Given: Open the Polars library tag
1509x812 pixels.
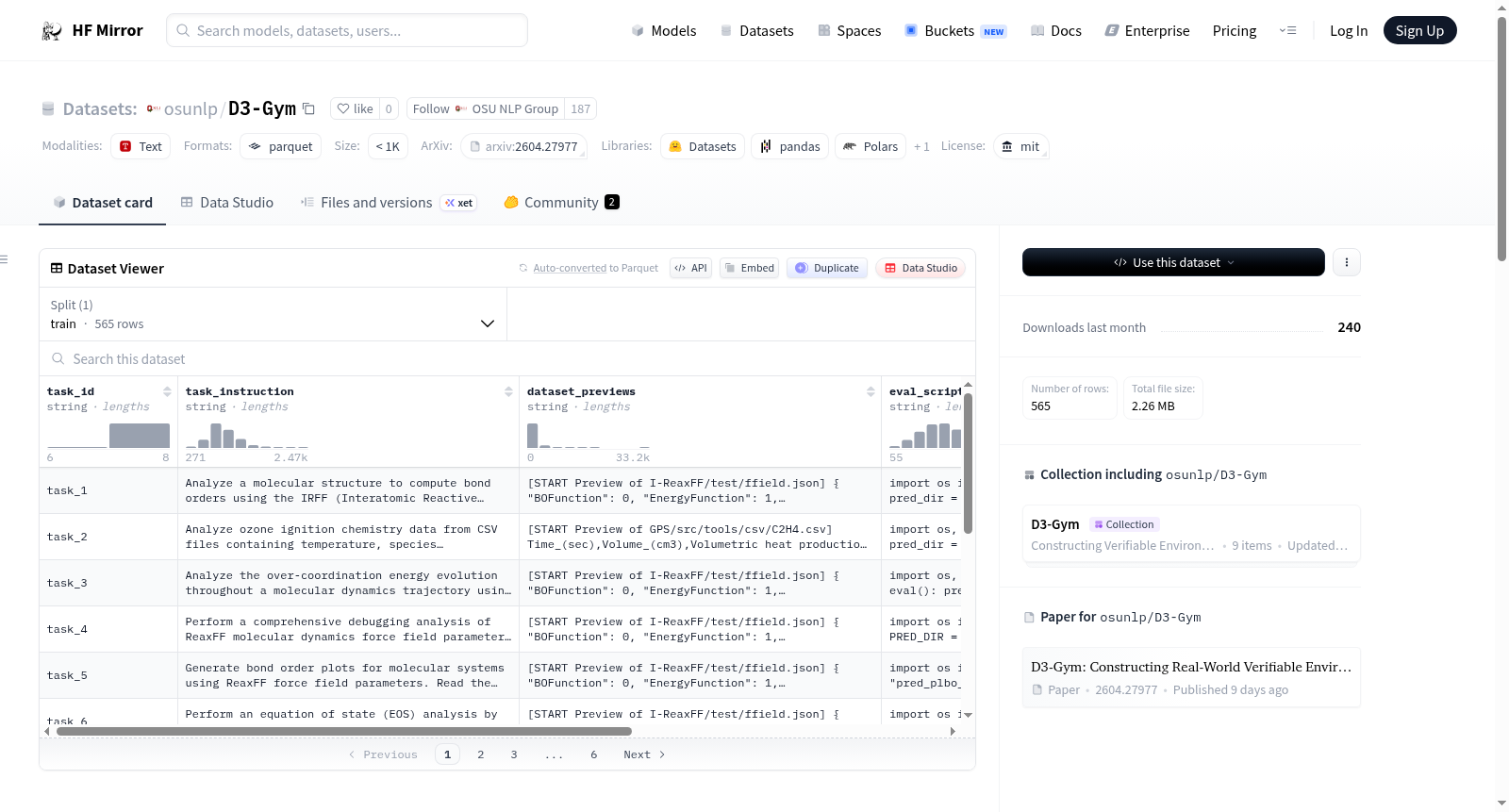Looking at the screenshot, I should (x=871, y=146).
